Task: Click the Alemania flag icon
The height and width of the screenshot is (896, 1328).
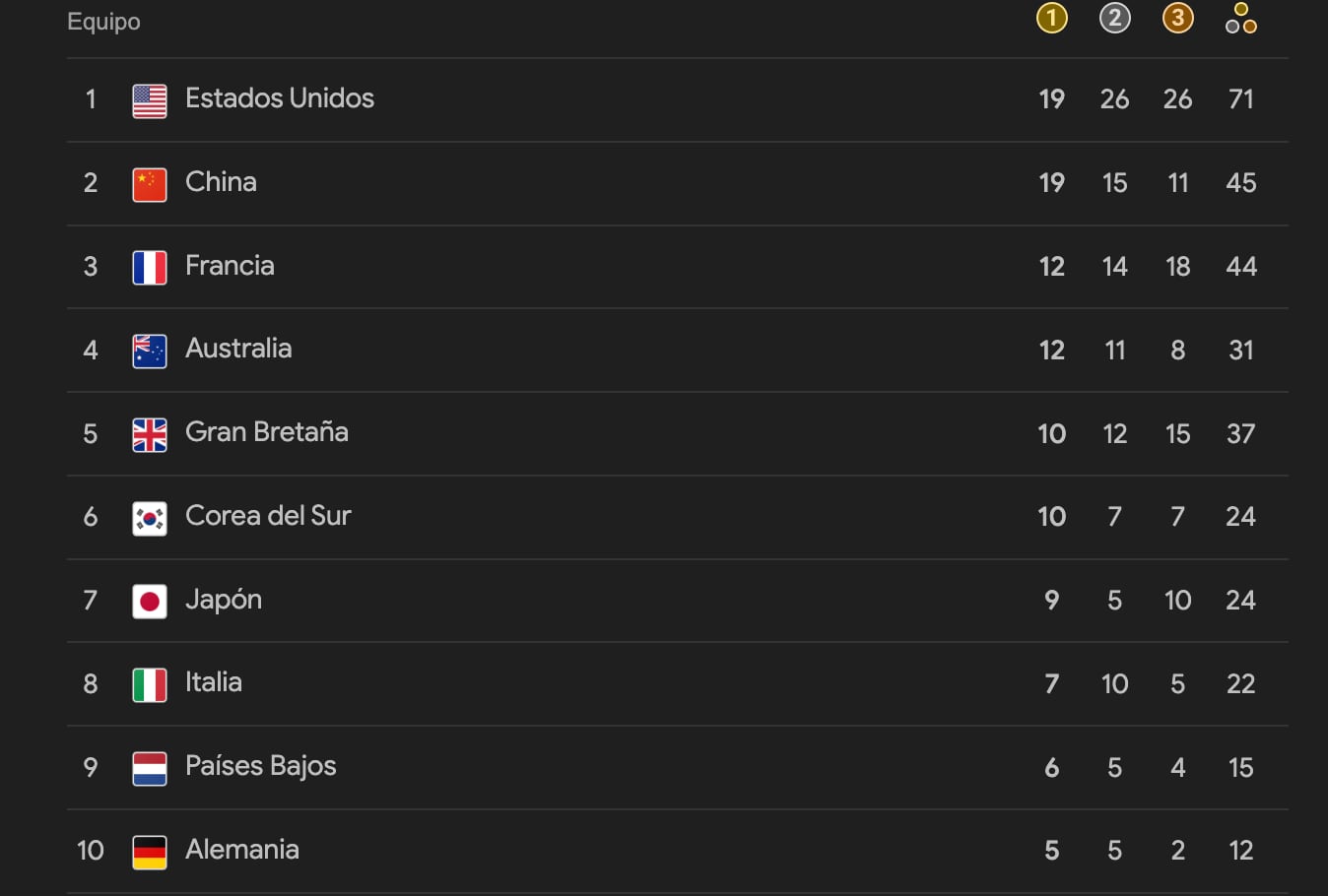Action: [150, 851]
